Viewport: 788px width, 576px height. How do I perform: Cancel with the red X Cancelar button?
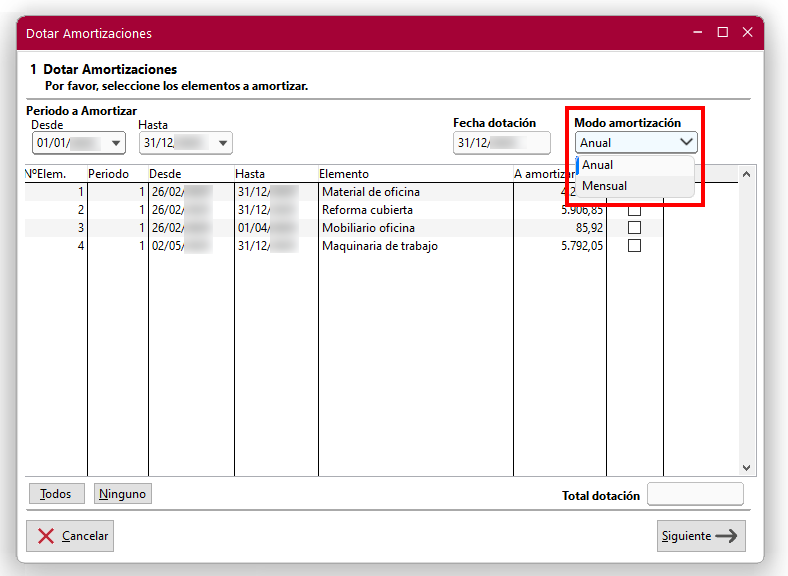pyautogui.click(x=71, y=536)
